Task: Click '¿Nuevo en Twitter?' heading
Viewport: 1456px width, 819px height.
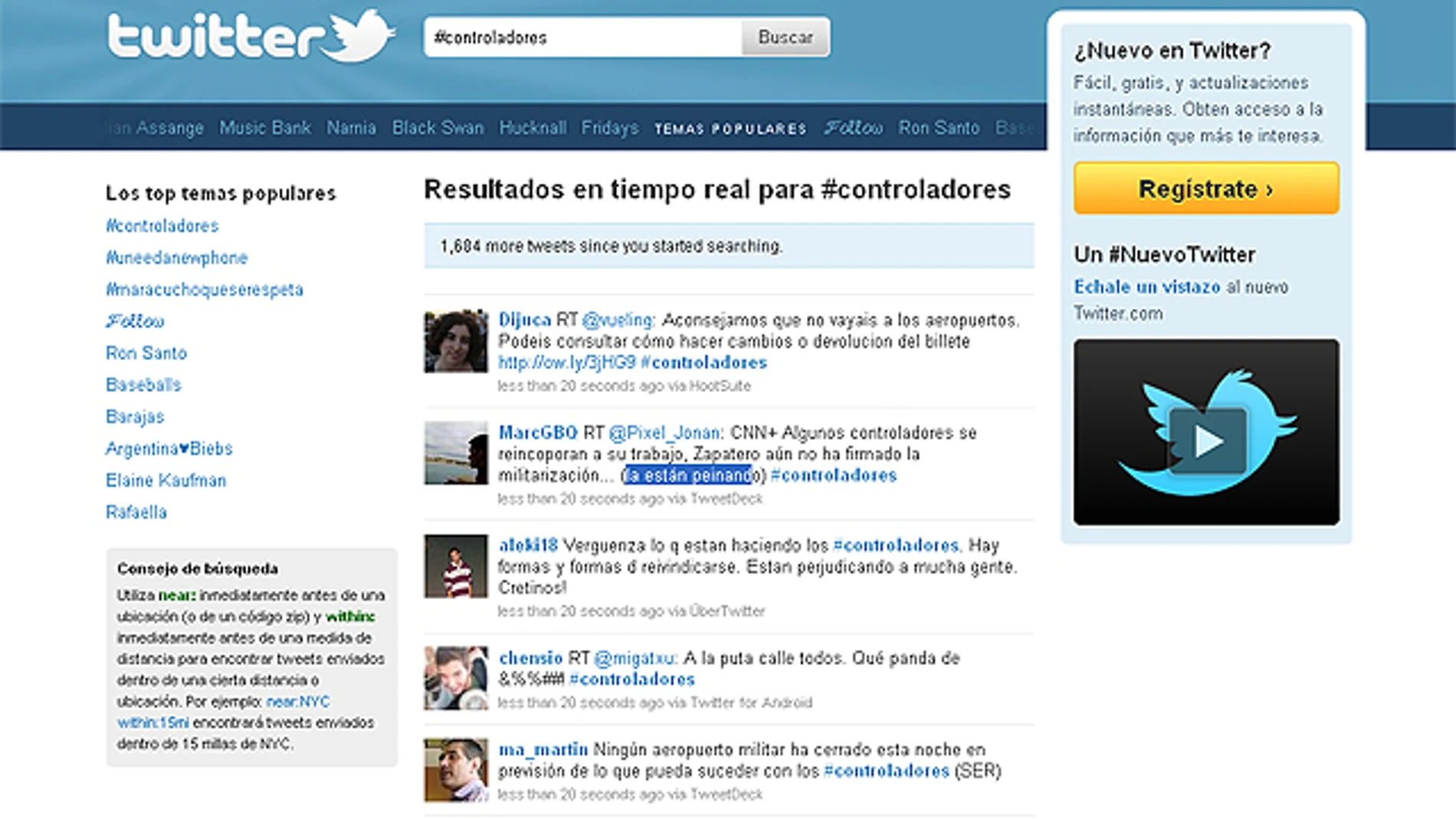Action: (x=1172, y=51)
